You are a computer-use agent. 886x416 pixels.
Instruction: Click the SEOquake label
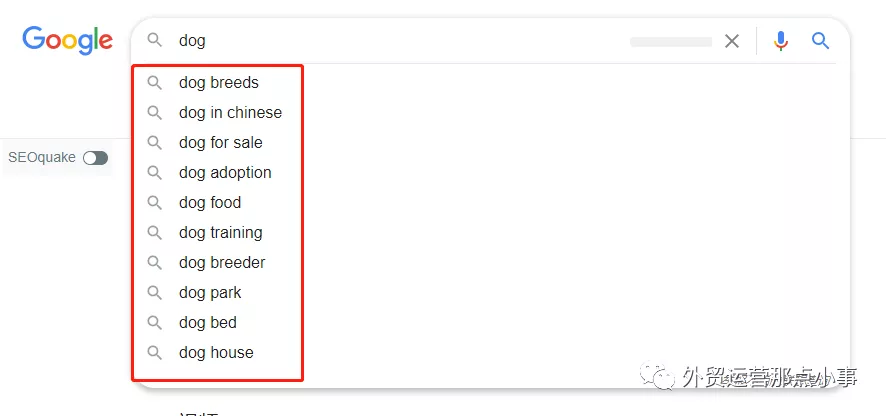pos(42,158)
